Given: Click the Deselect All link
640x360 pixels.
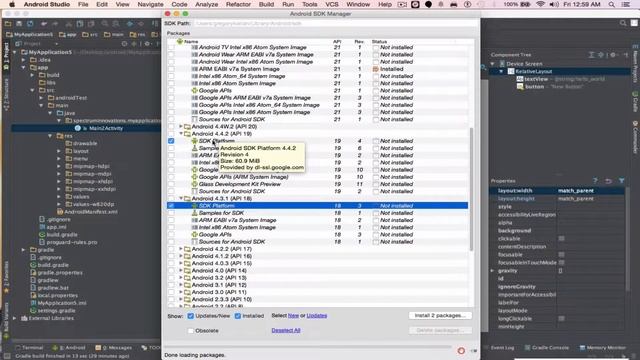Looking at the screenshot, I should click(286, 330).
